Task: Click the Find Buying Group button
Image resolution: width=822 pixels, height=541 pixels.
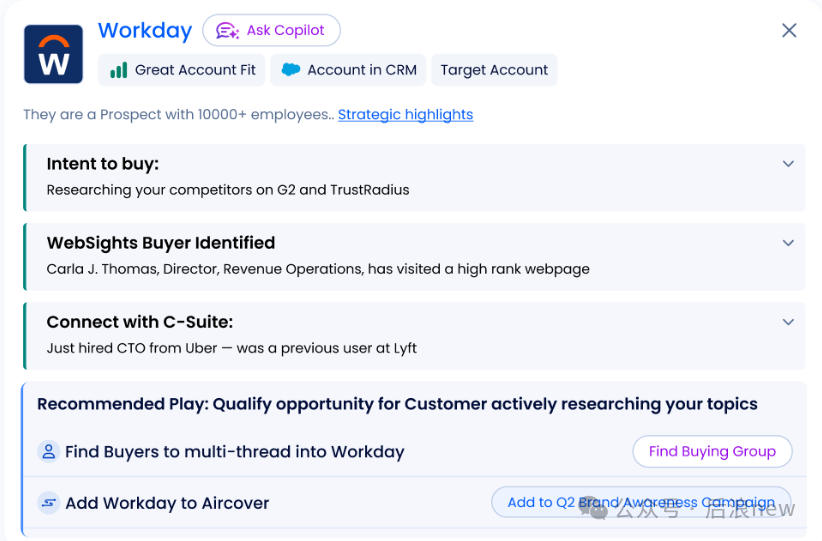Action: point(712,451)
